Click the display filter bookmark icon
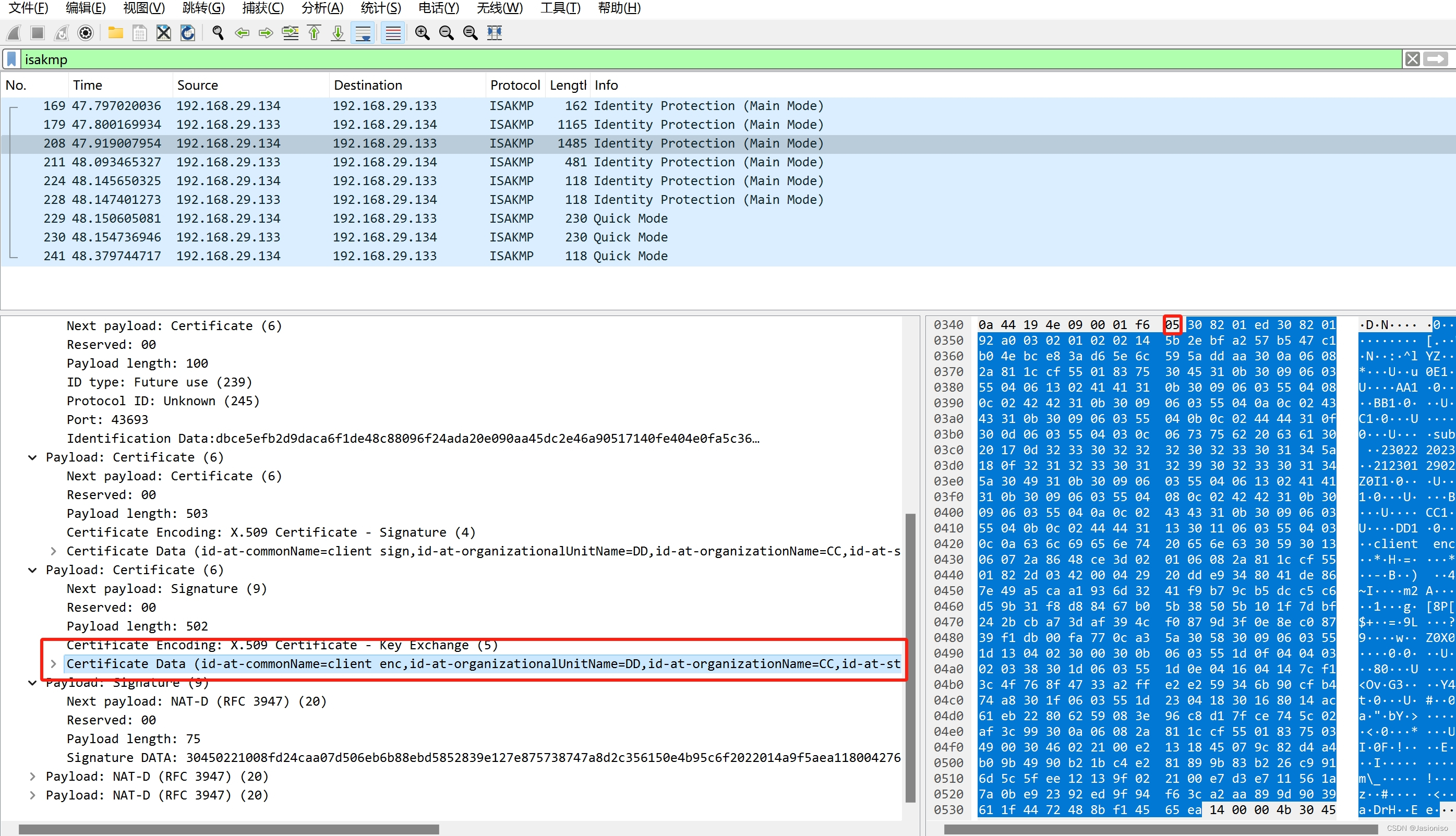The image size is (1456, 836). point(11,59)
